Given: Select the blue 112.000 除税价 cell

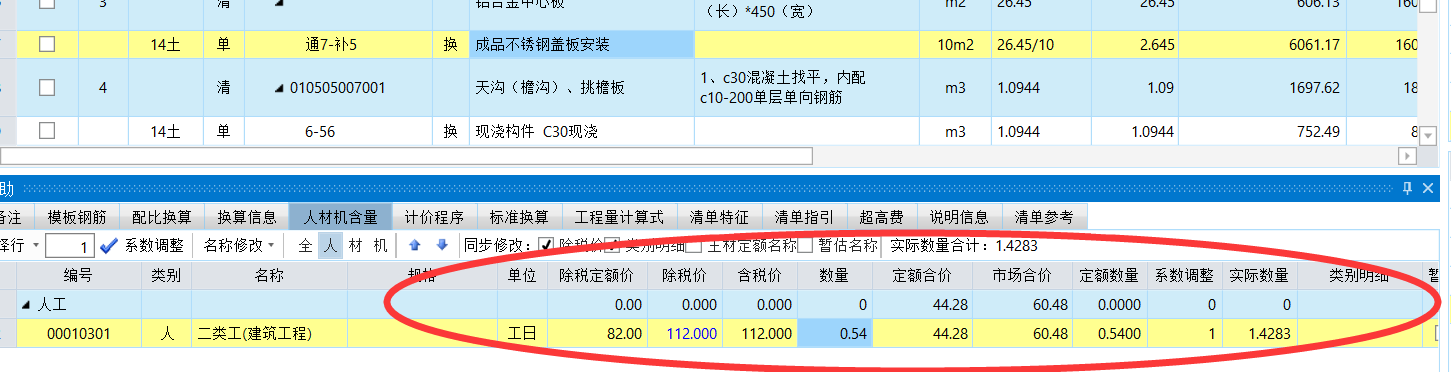Looking at the screenshot, I should pos(685,333).
